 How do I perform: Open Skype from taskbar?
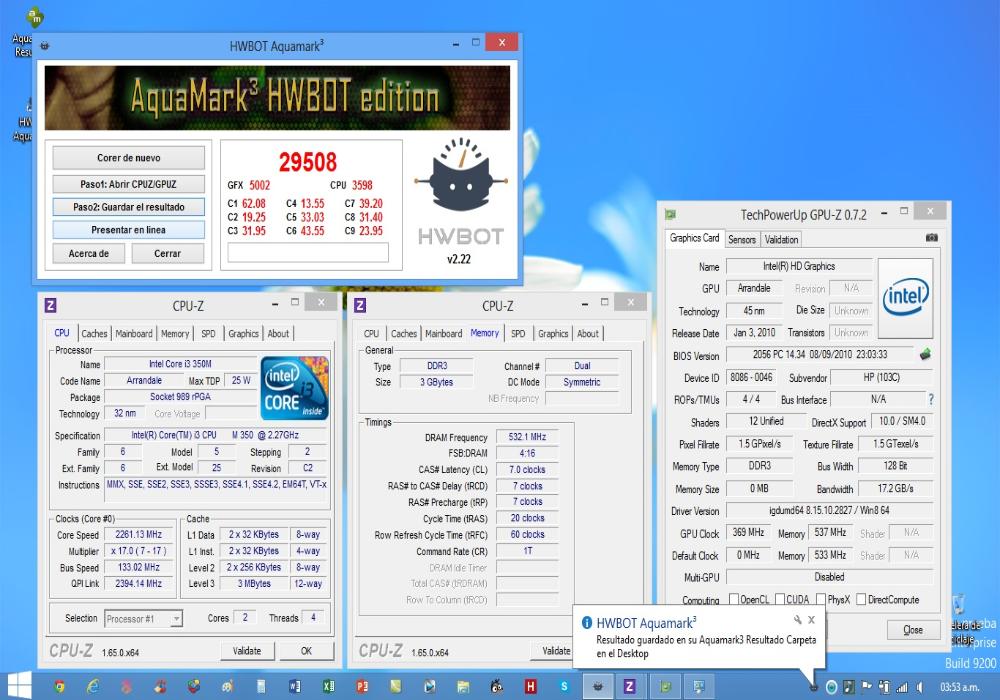(564, 686)
